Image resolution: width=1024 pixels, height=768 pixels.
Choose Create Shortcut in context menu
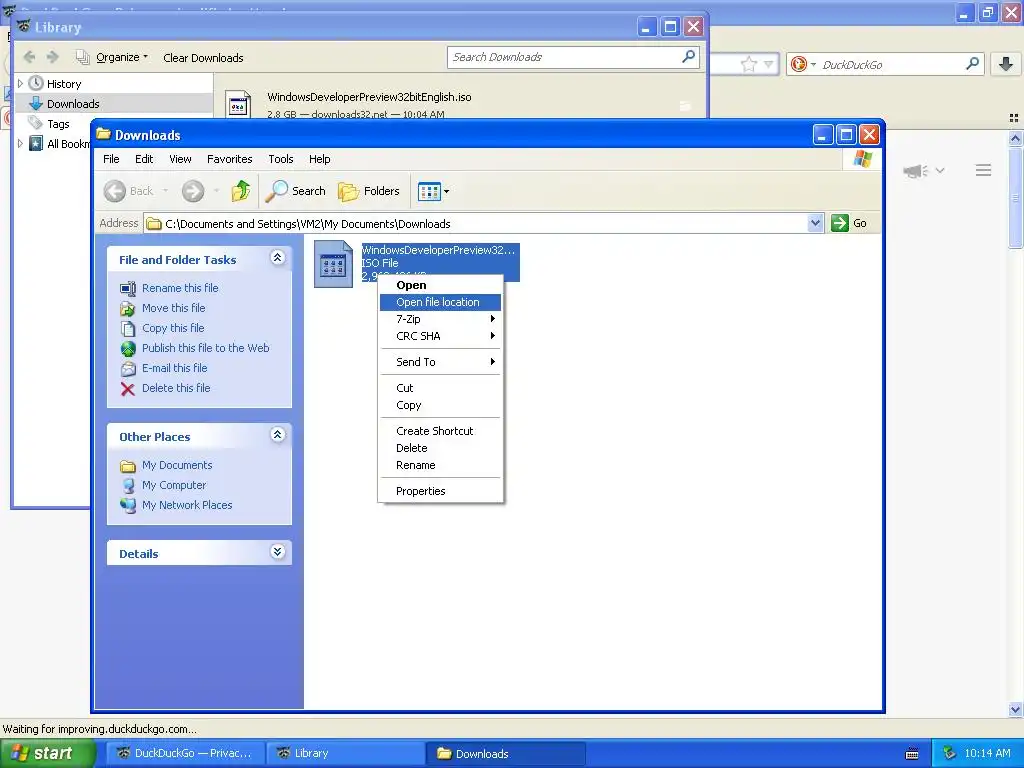(x=440, y=431)
